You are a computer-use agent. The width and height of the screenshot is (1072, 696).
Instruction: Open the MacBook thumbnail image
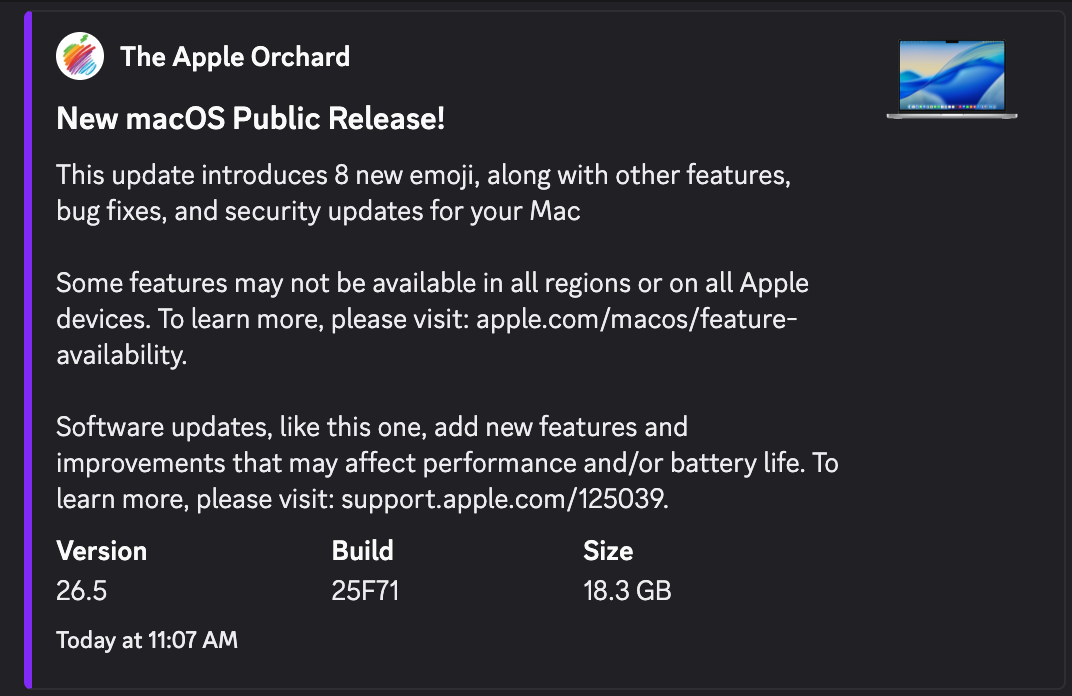[x=952, y=79]
